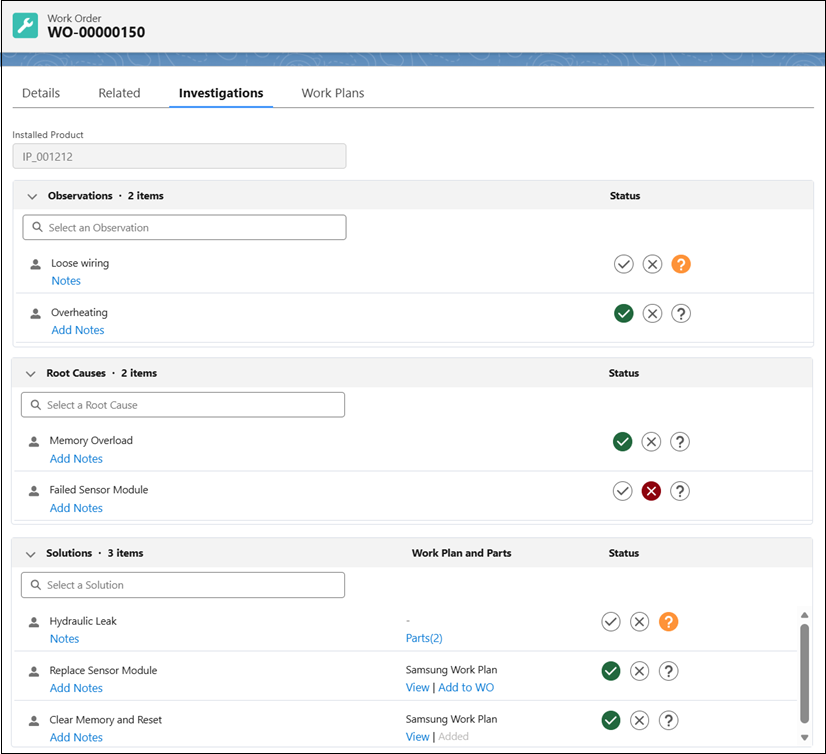The width and height of the screenshot is (826, 754).
Task: Toggle Replace Sensor Module green check
Action: [x=611, y=671]
